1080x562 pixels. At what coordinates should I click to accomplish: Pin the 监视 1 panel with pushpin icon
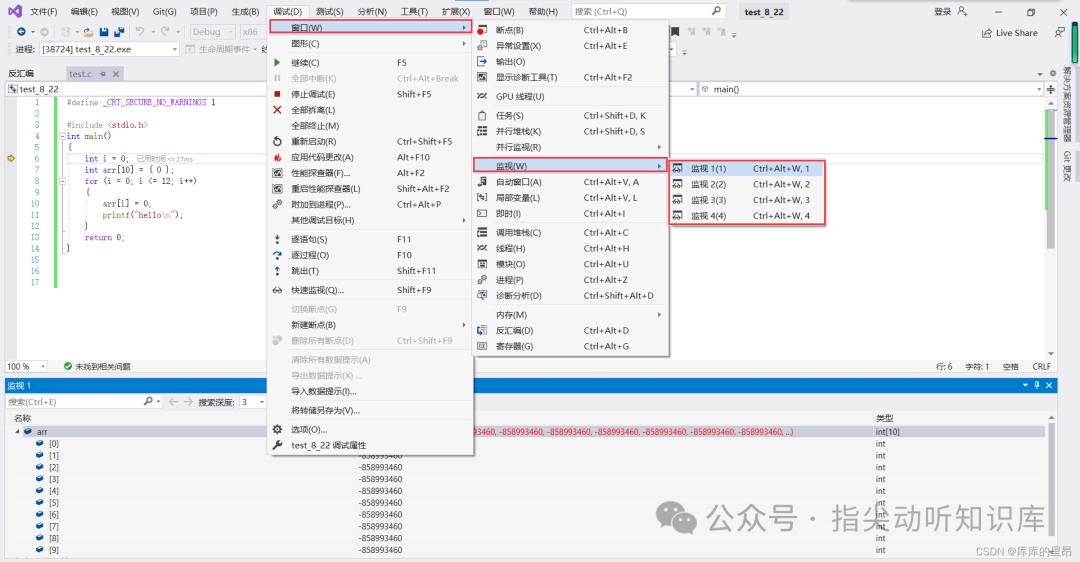1037,385
